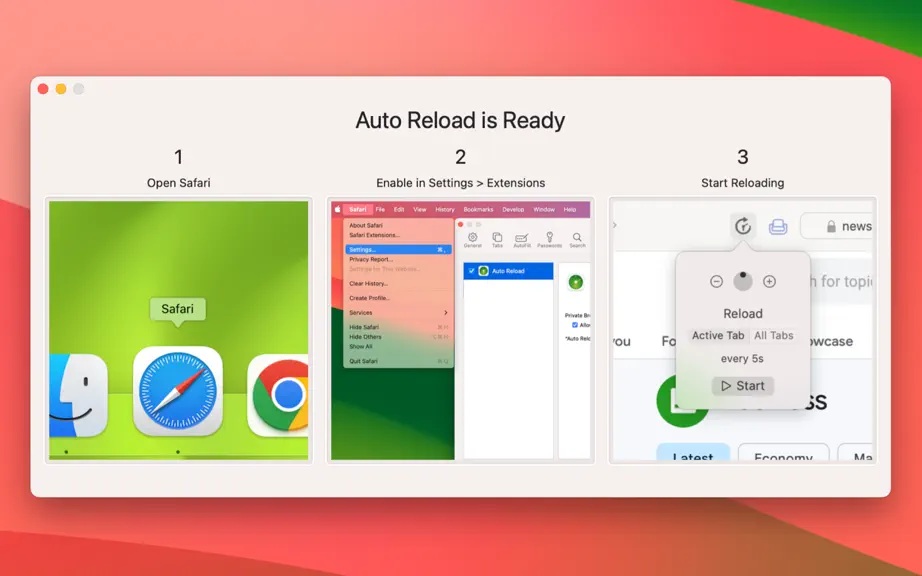
Task: Click the Google Chrome icon in the Dock
Action: (x=278, y=394)
